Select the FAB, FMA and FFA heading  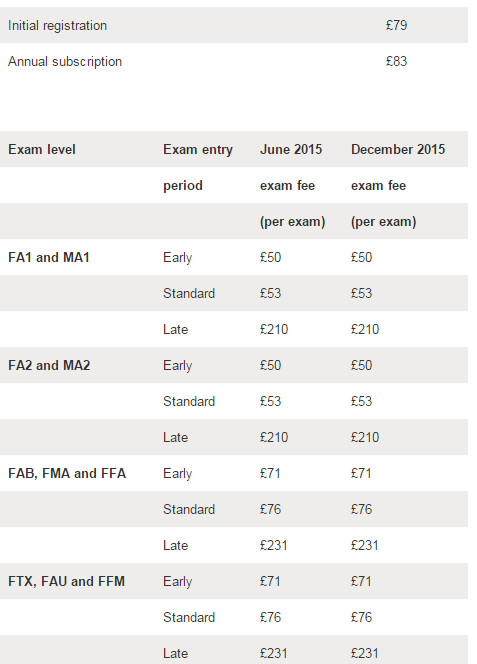[x=67, y=473]
